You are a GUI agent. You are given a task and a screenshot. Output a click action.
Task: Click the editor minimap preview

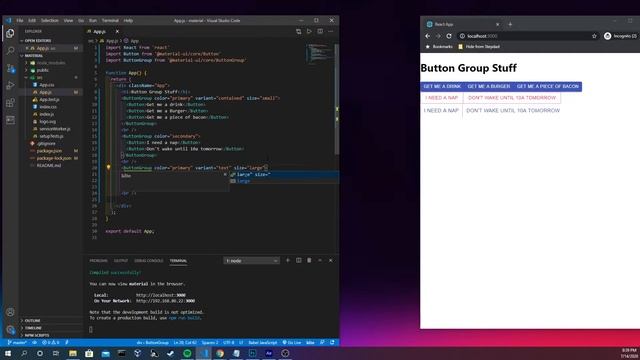coord(319,53)
